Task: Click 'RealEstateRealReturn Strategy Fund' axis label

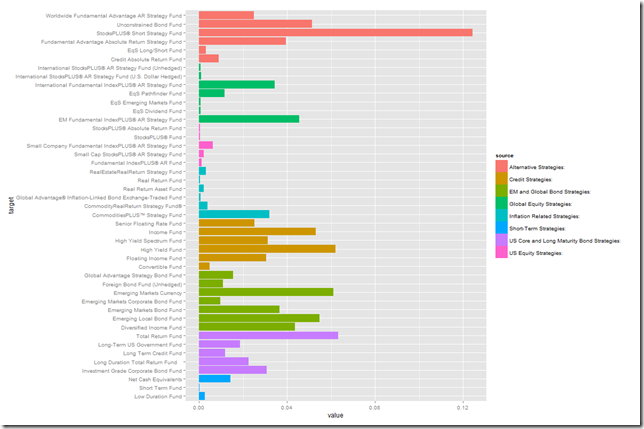Action: point(136,172)
